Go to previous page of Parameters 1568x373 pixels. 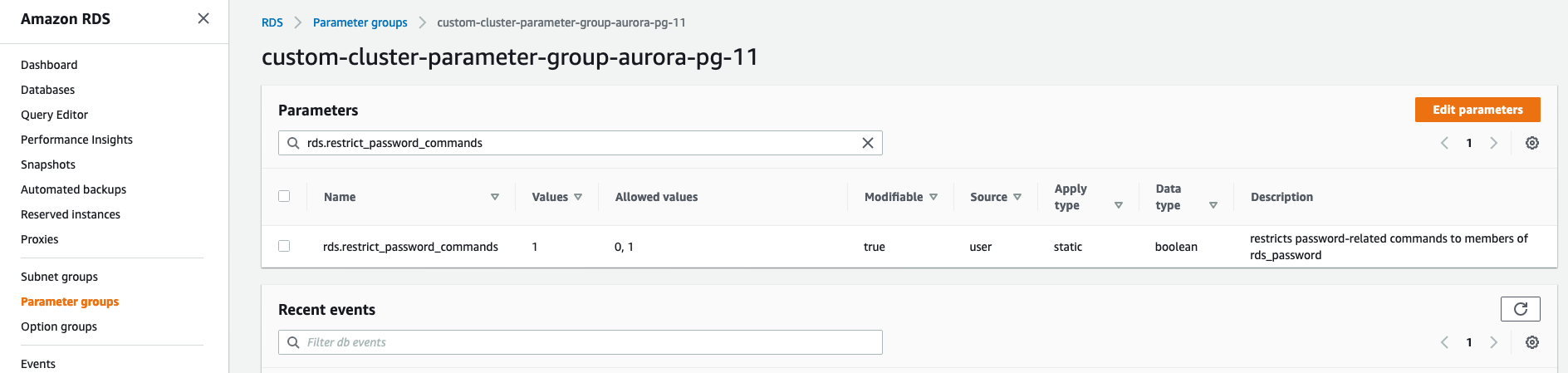(1445, 143)
